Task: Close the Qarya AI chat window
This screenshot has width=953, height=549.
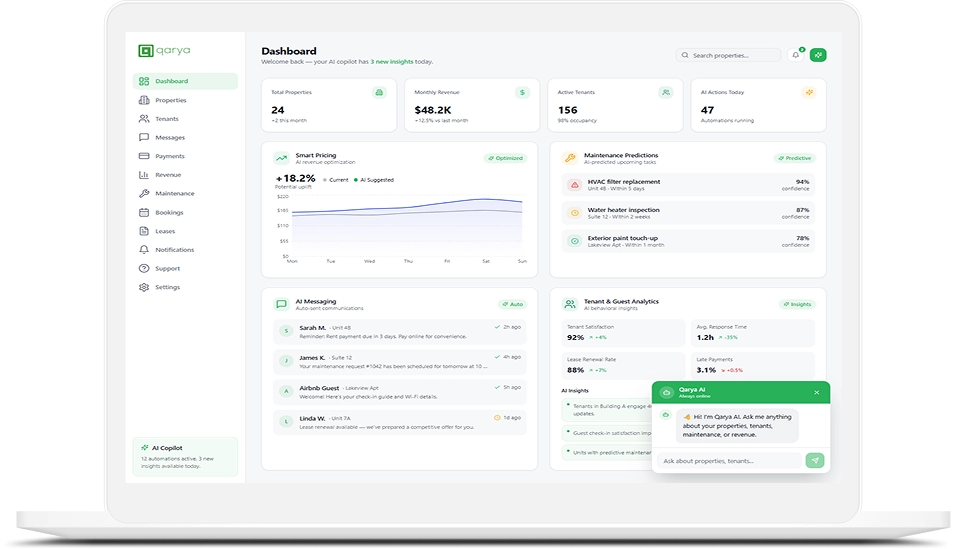Action: click(x=816, y=392)
